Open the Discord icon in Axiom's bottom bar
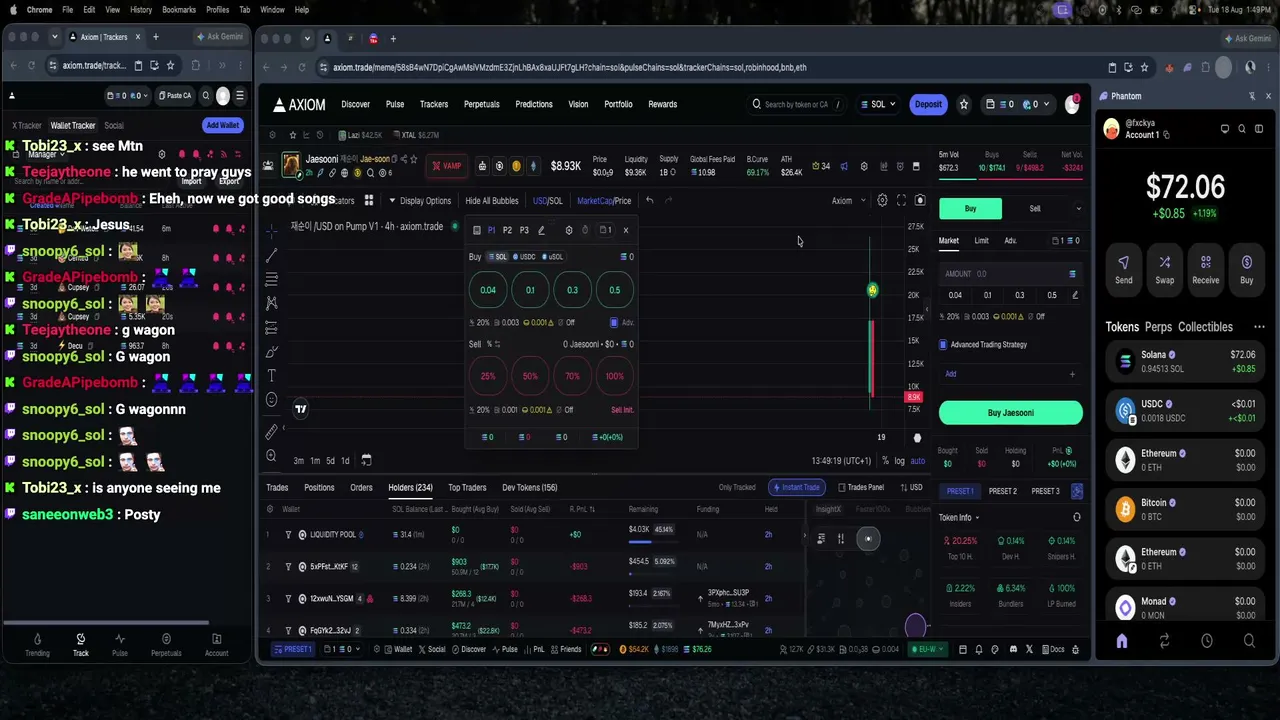The width and height of the screenshot is (1280, 720). [1013, 649]
